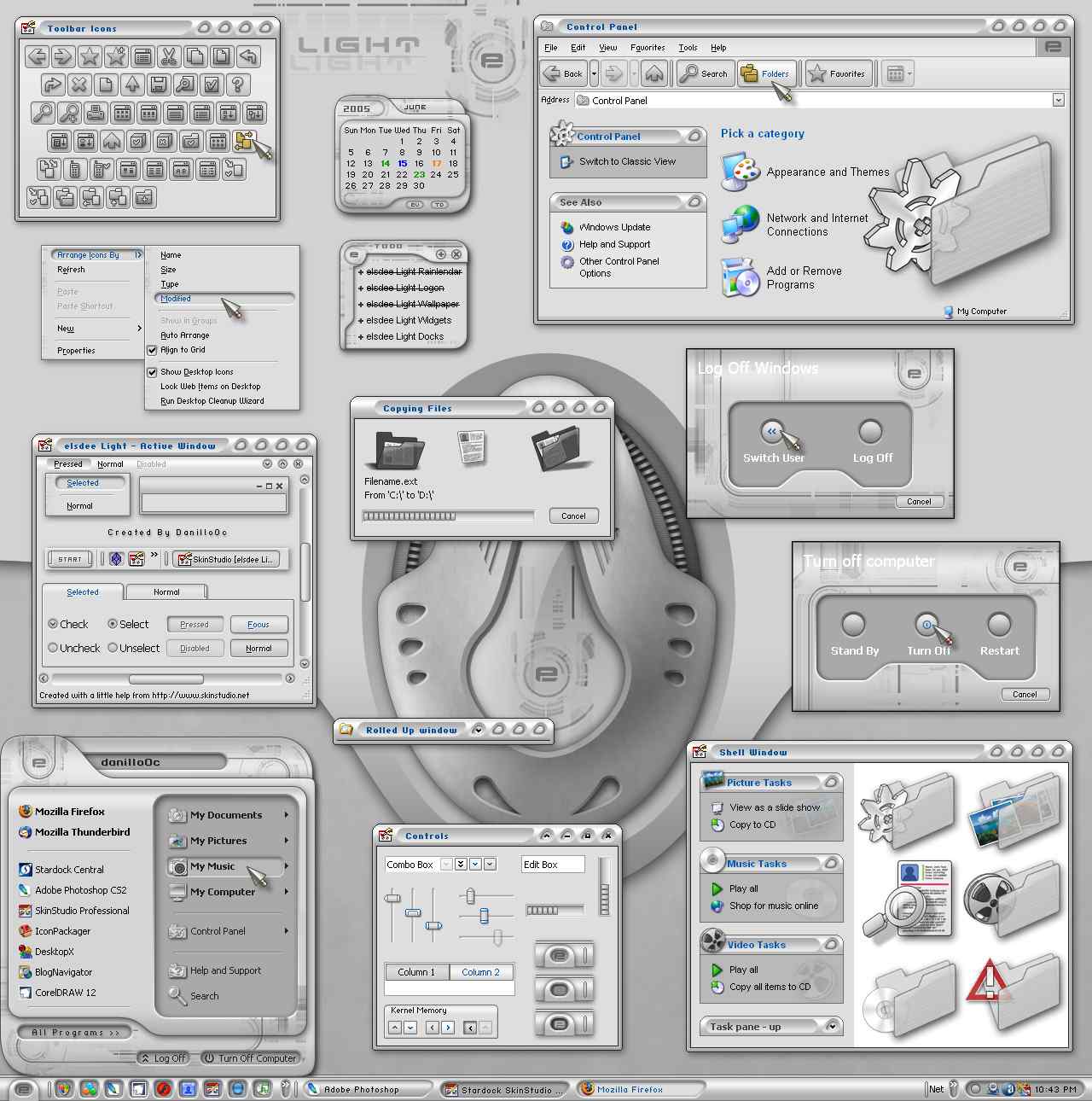The height and width of the screenshot is (1101, 1092).
Task: Click All Programs in the start menu
Action: click(76, 1033)
